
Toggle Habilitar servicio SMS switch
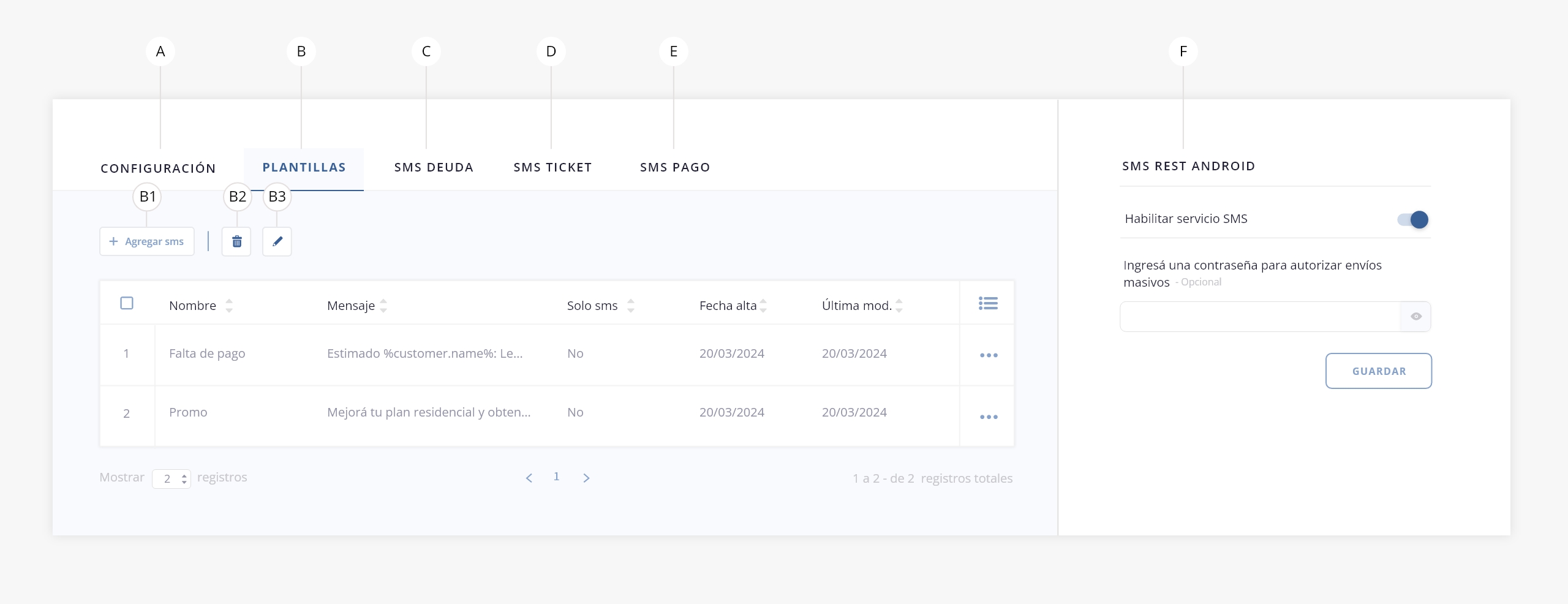[x=1412, y=219]
